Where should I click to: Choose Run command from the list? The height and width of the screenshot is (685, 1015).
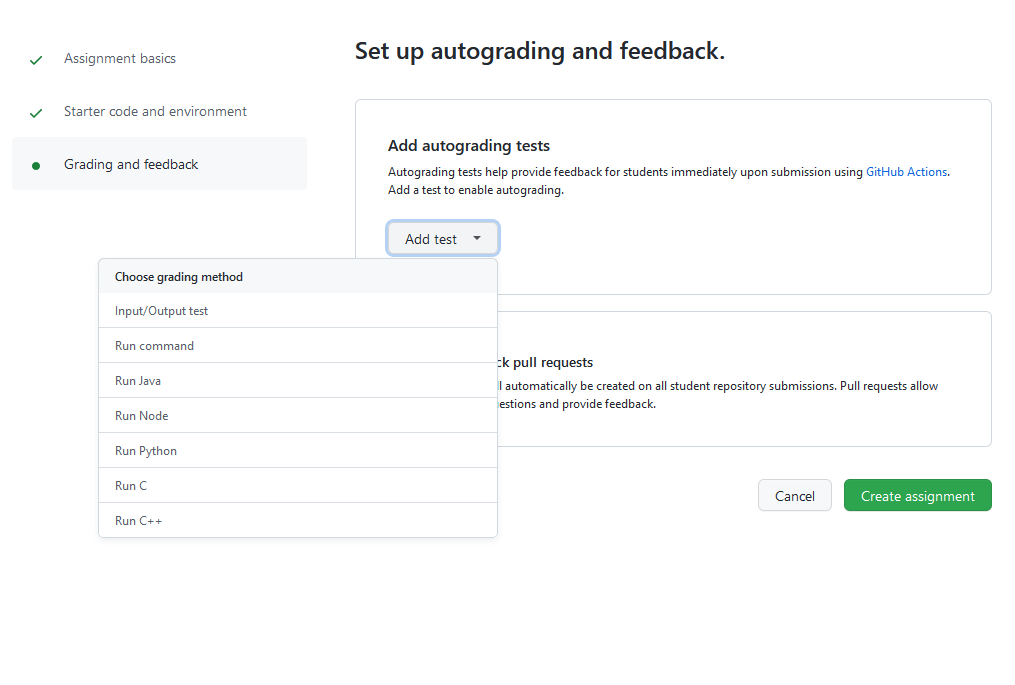pos(298,346)
